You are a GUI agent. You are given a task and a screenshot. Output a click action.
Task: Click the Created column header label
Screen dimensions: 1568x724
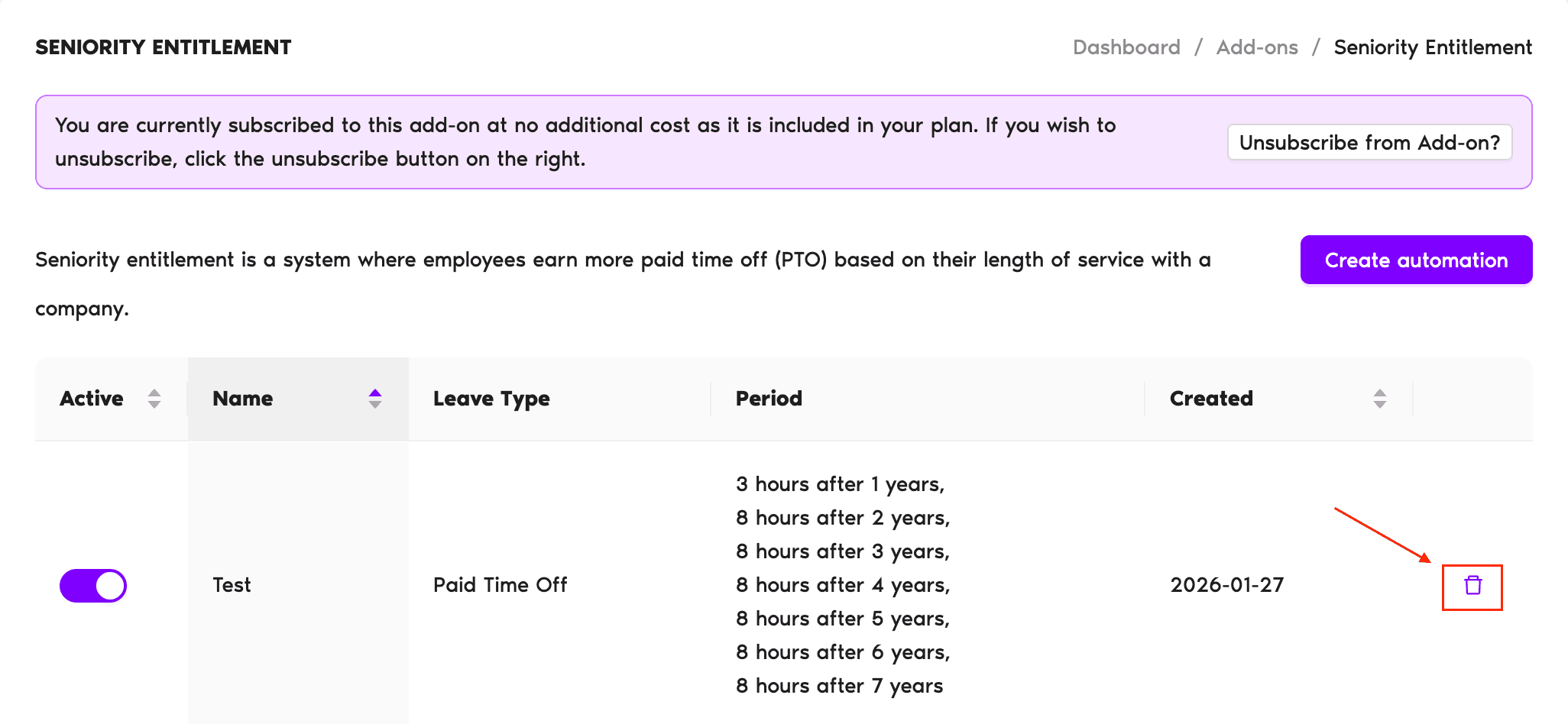[x=1211, y=399]
